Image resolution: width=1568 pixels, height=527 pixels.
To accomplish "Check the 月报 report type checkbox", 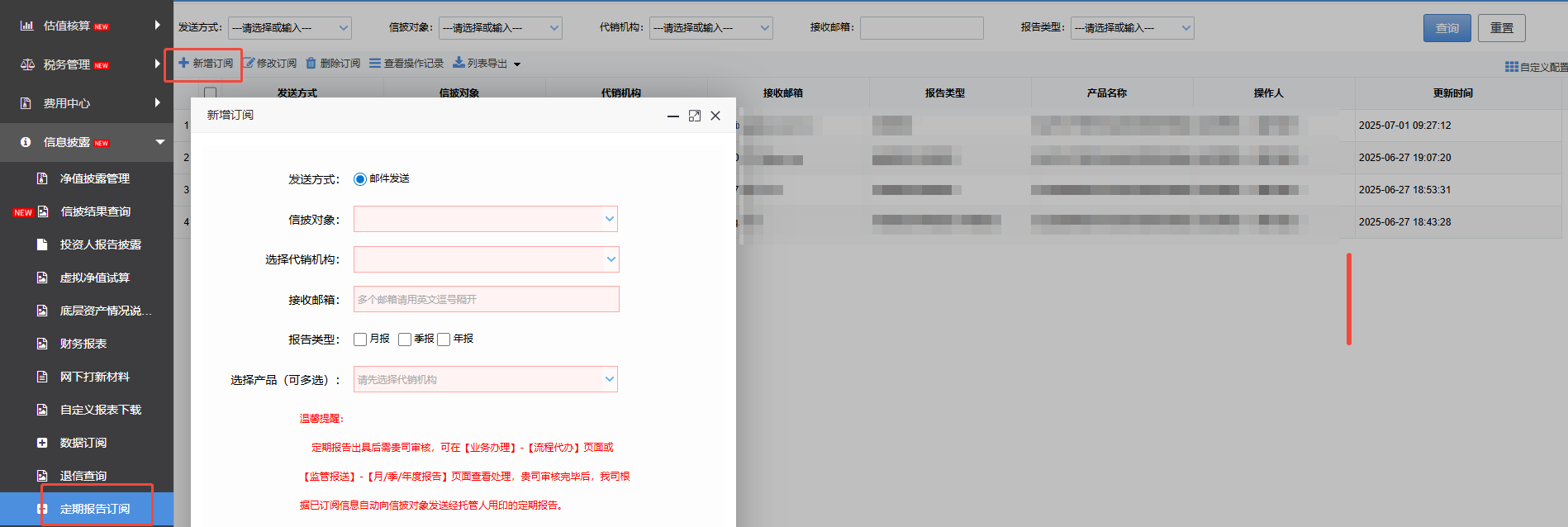I will point(360,339).
